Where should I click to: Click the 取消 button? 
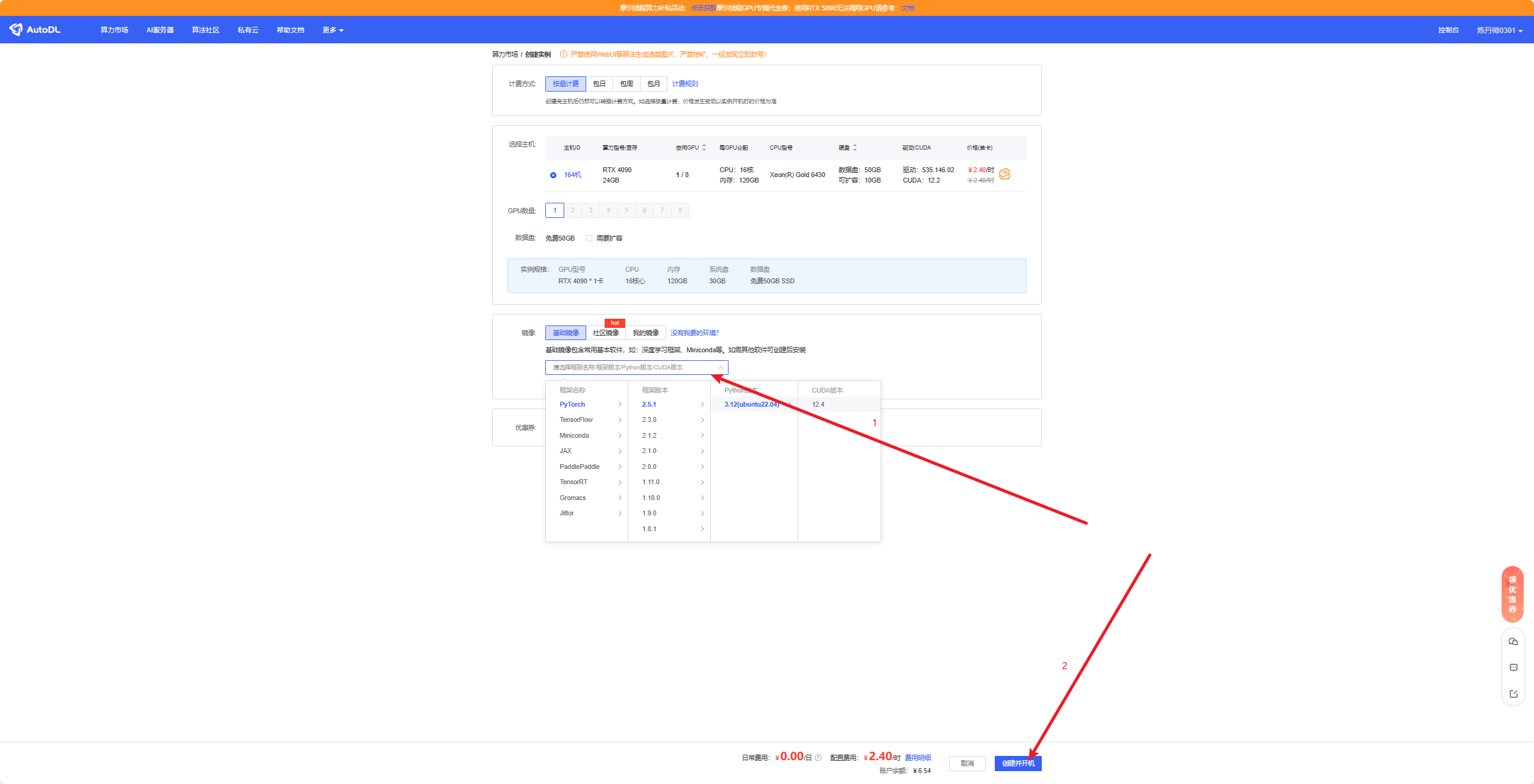click(967, 763)
